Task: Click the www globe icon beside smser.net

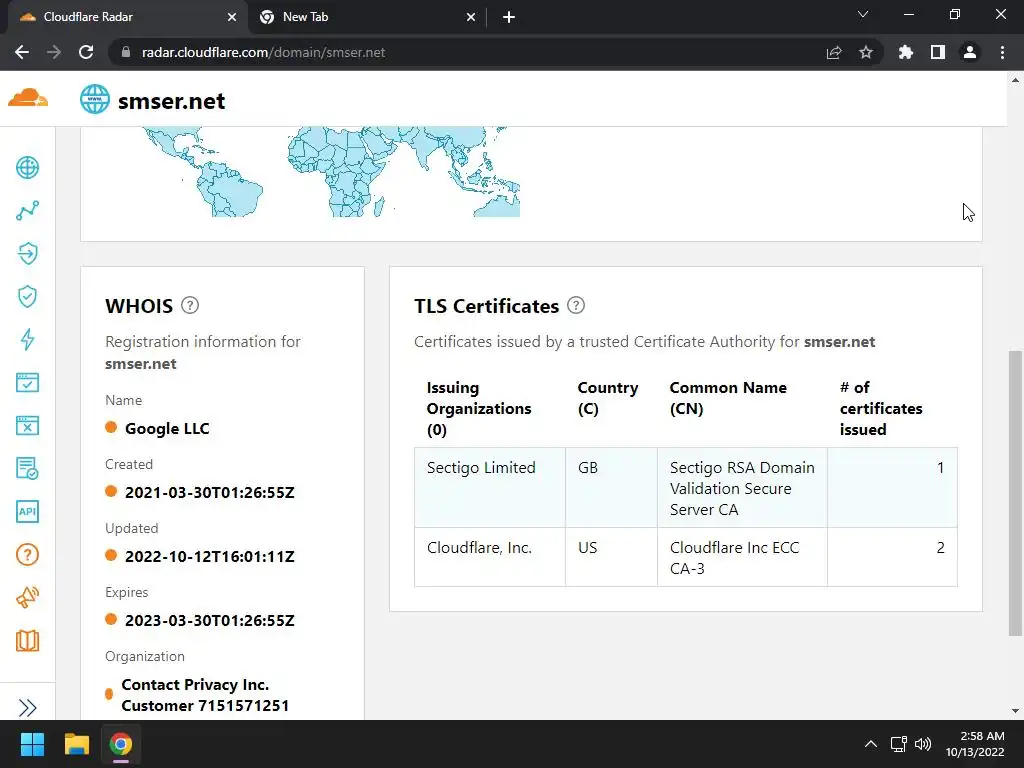Action: click(x=95, y=99)
